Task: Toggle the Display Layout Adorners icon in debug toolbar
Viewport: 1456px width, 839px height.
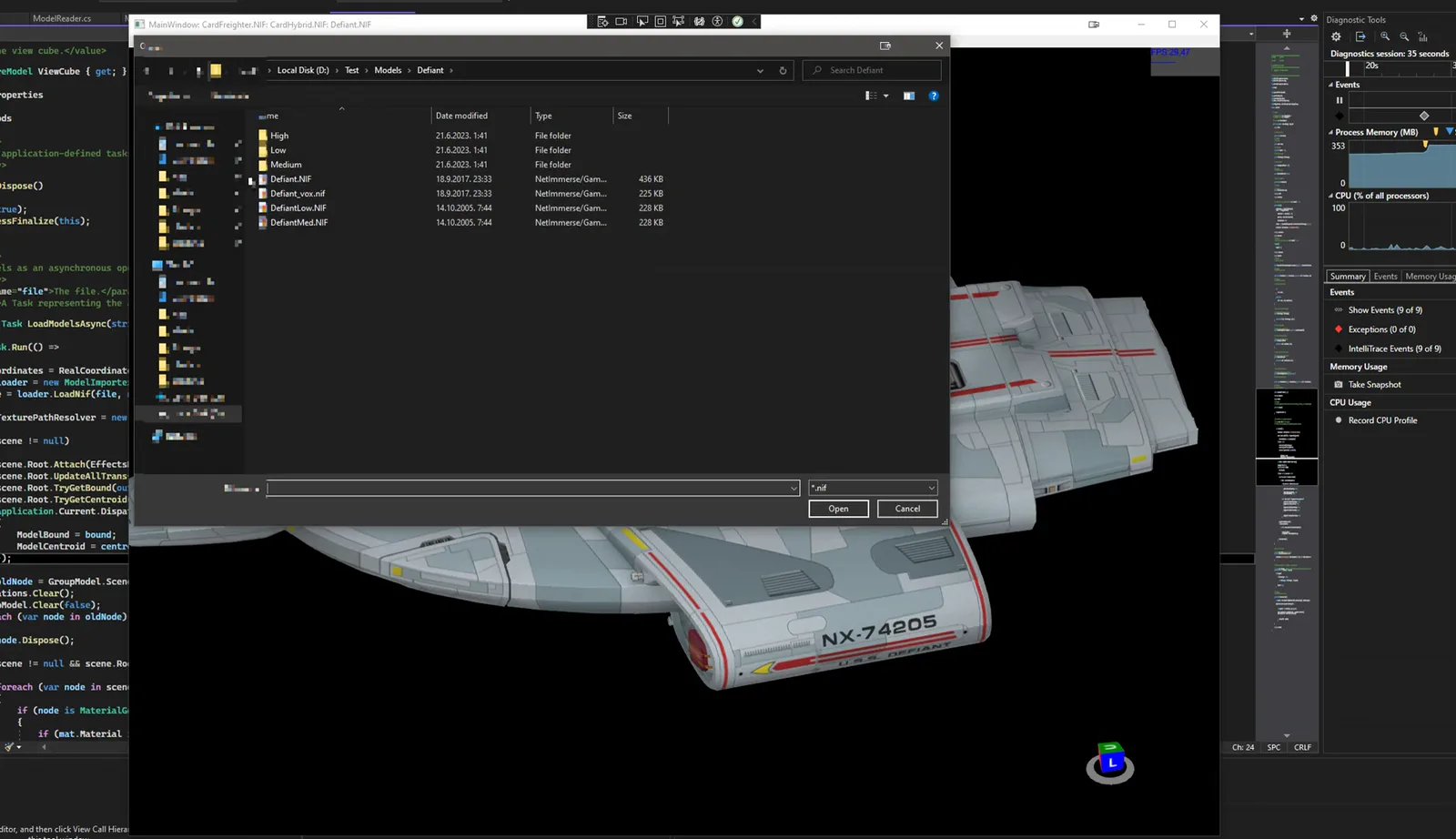Action: click(661, 22)
